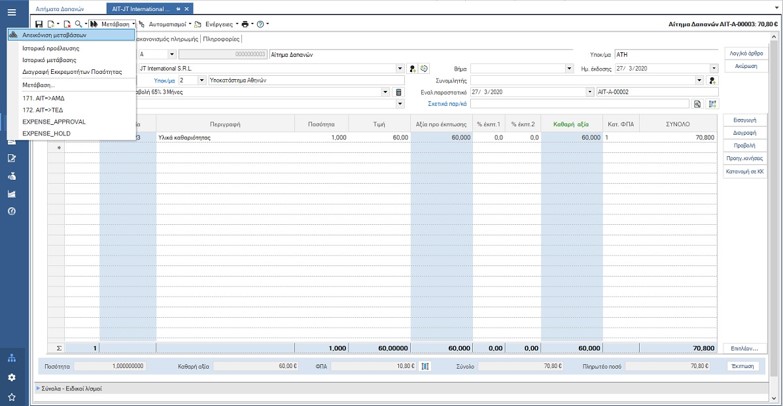The width and height of the screenshot is (783, 406).
Task: Open the organization chart icon in sidebar
Action: point(11,358)
